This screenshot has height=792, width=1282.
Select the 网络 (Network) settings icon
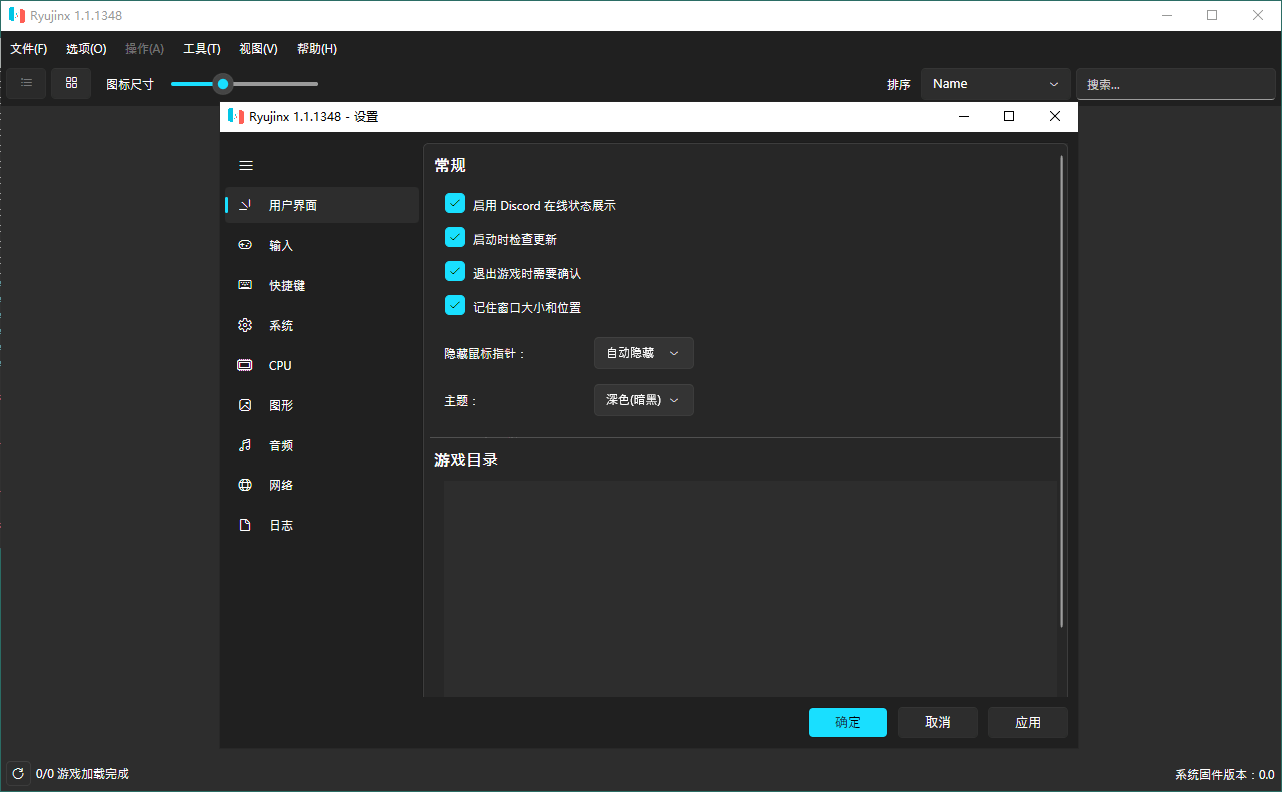click(x=245, y=485)
